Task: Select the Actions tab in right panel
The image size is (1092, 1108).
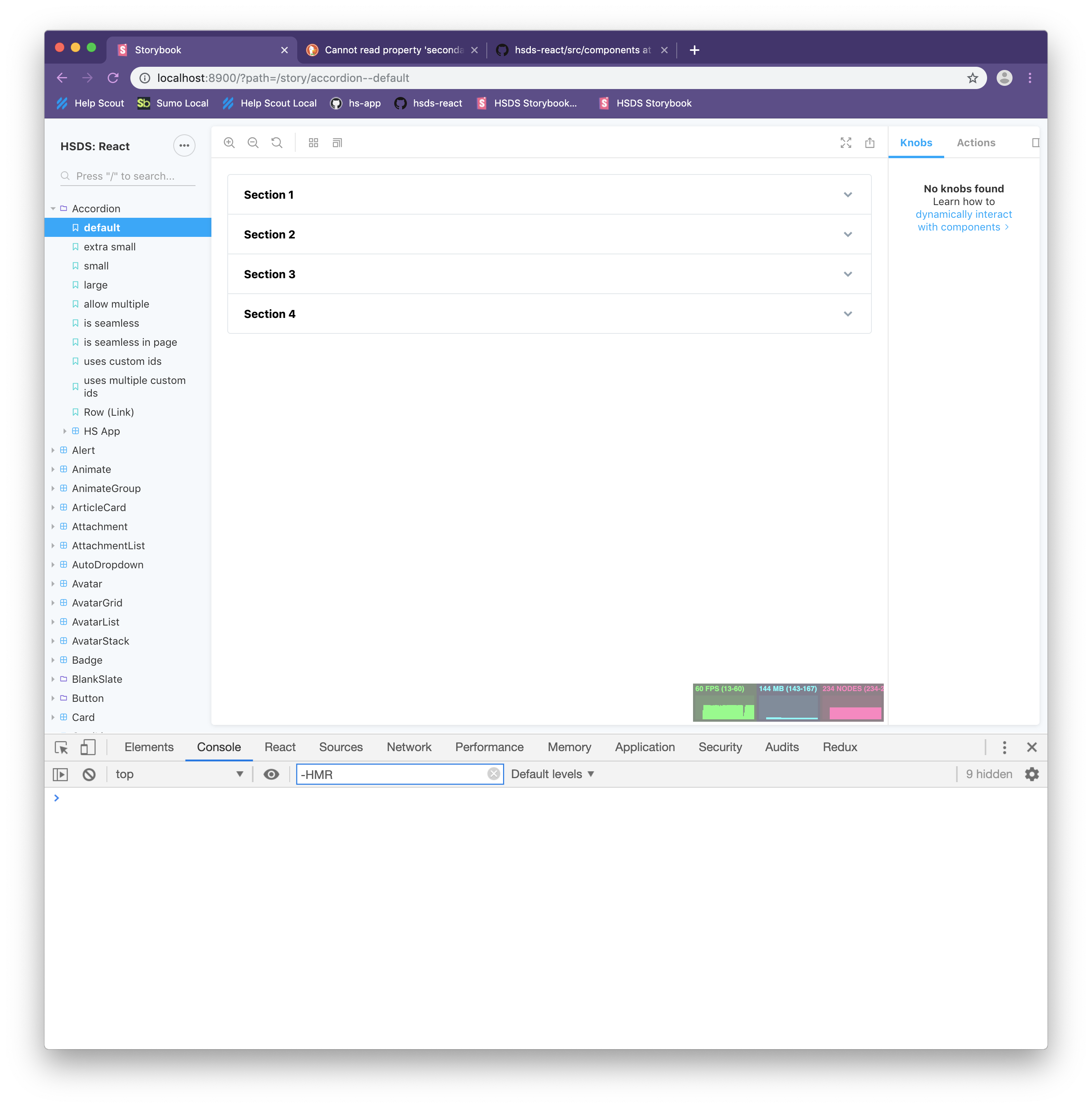Action: [x=976, y=142]
